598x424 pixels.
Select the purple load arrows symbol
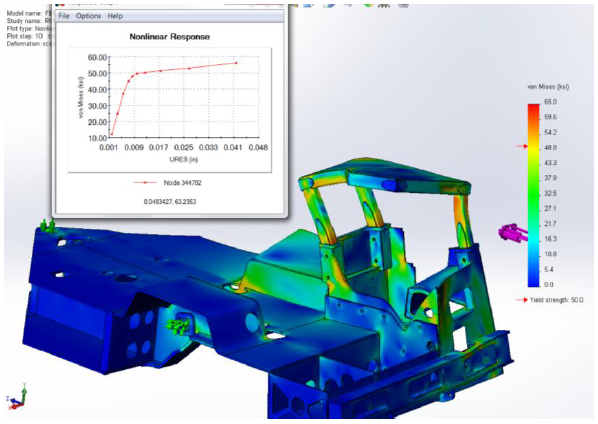(x=513, y=232)
